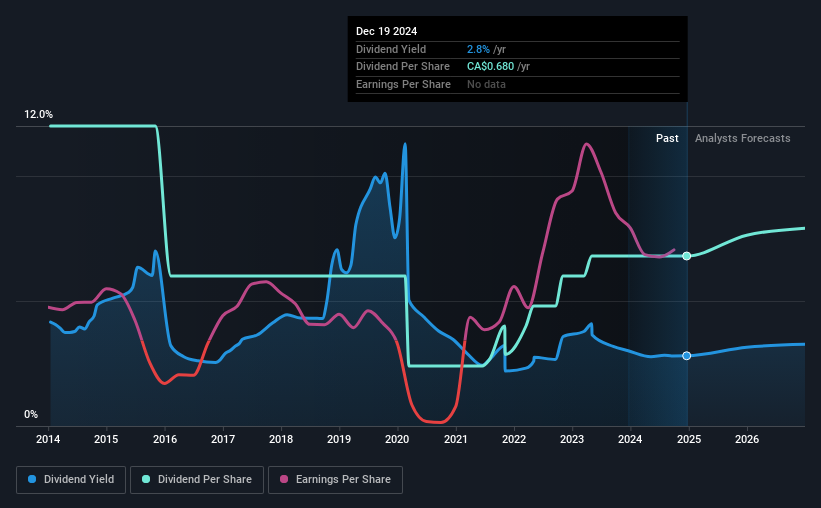
Task: Click the pink Earnings Per Share legend dot
Action: click(284, 479)
